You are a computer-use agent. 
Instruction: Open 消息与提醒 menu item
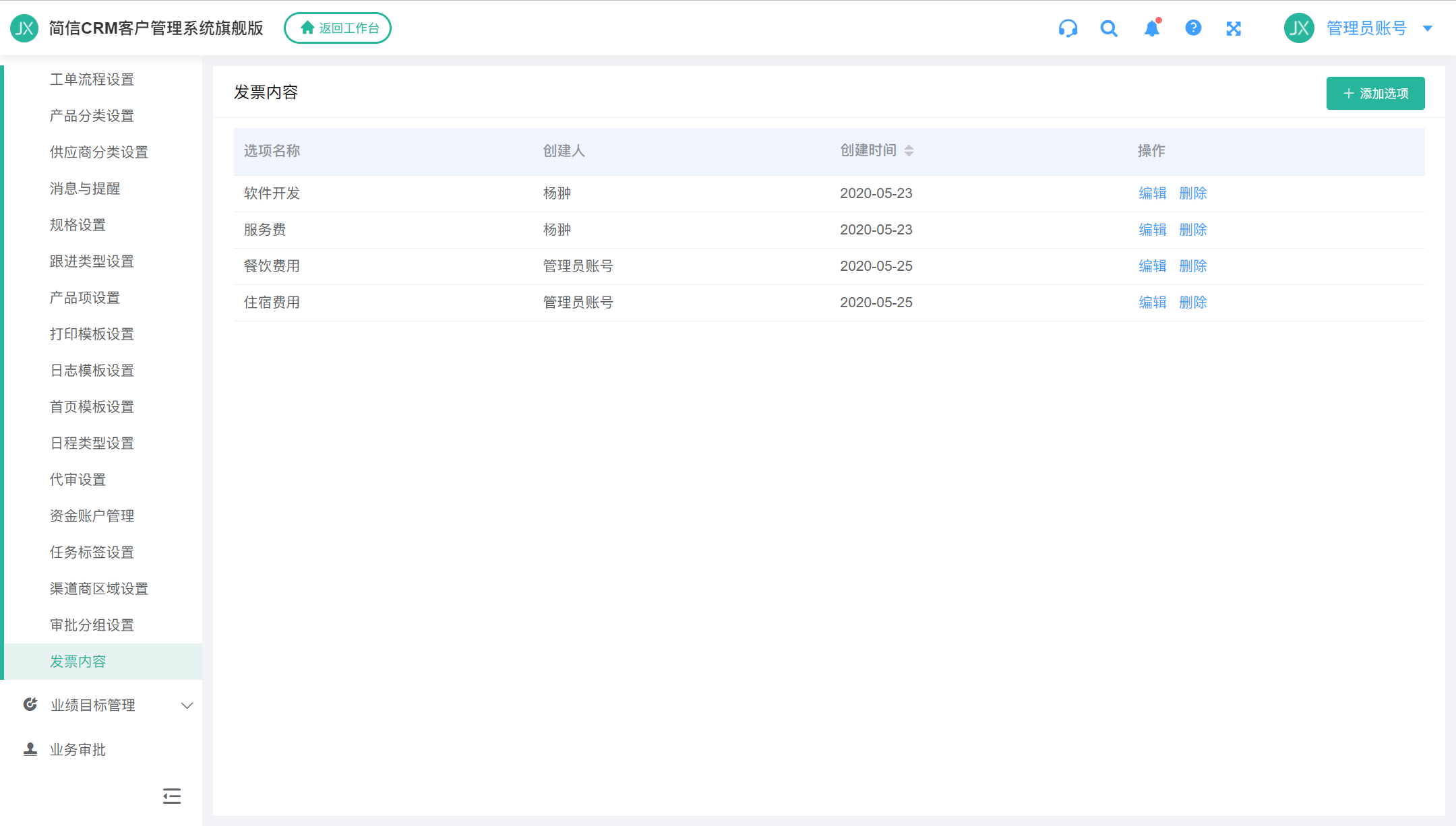[x=103, y=189]
